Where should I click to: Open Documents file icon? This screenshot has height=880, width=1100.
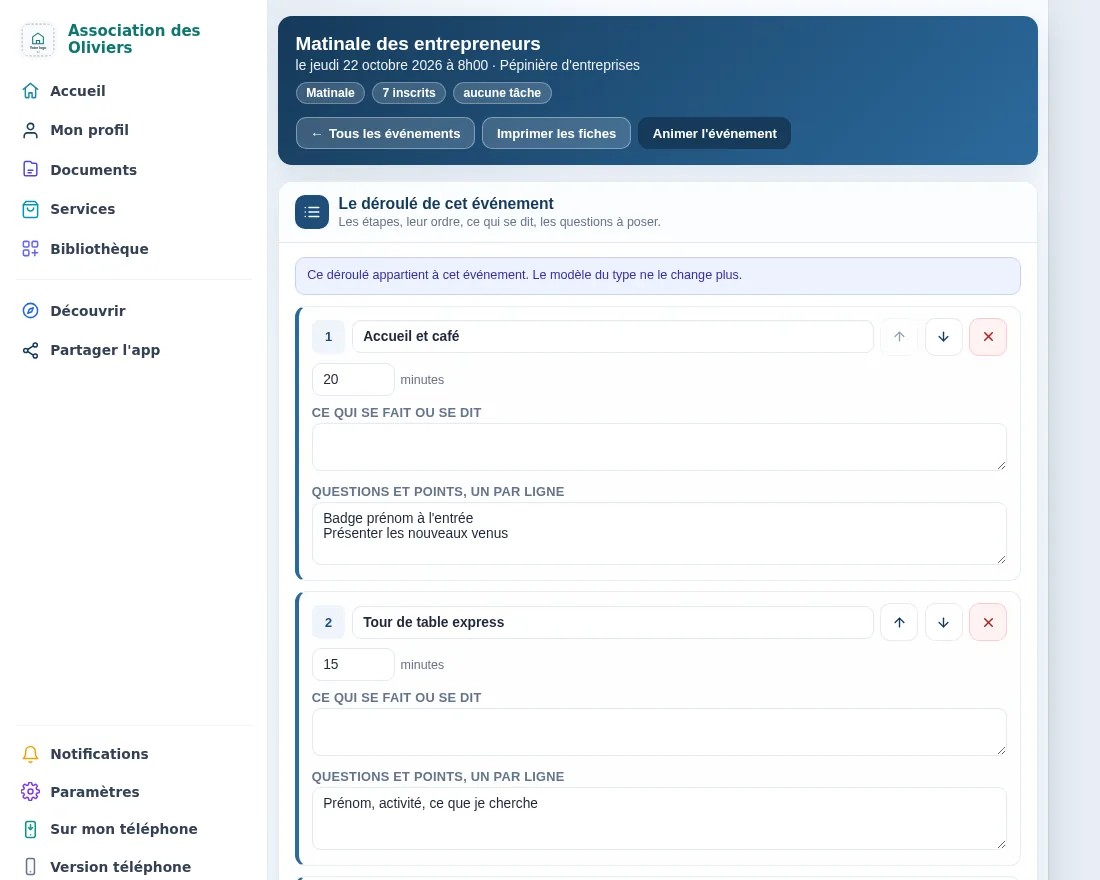[30, 169]
